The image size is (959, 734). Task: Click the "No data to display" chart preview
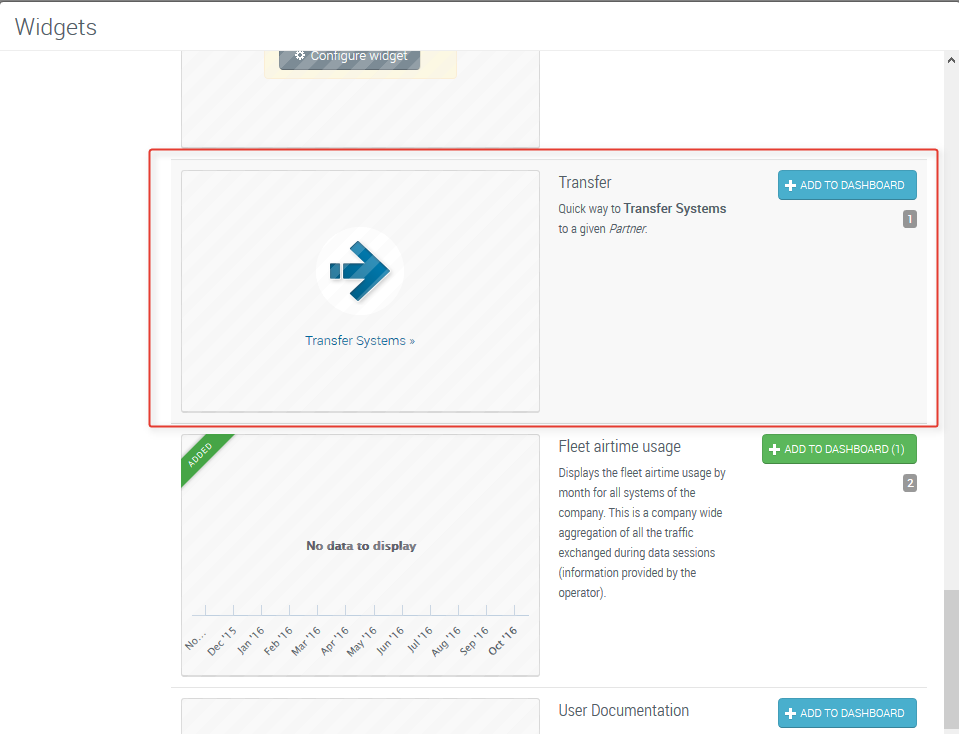coord(360,546)
